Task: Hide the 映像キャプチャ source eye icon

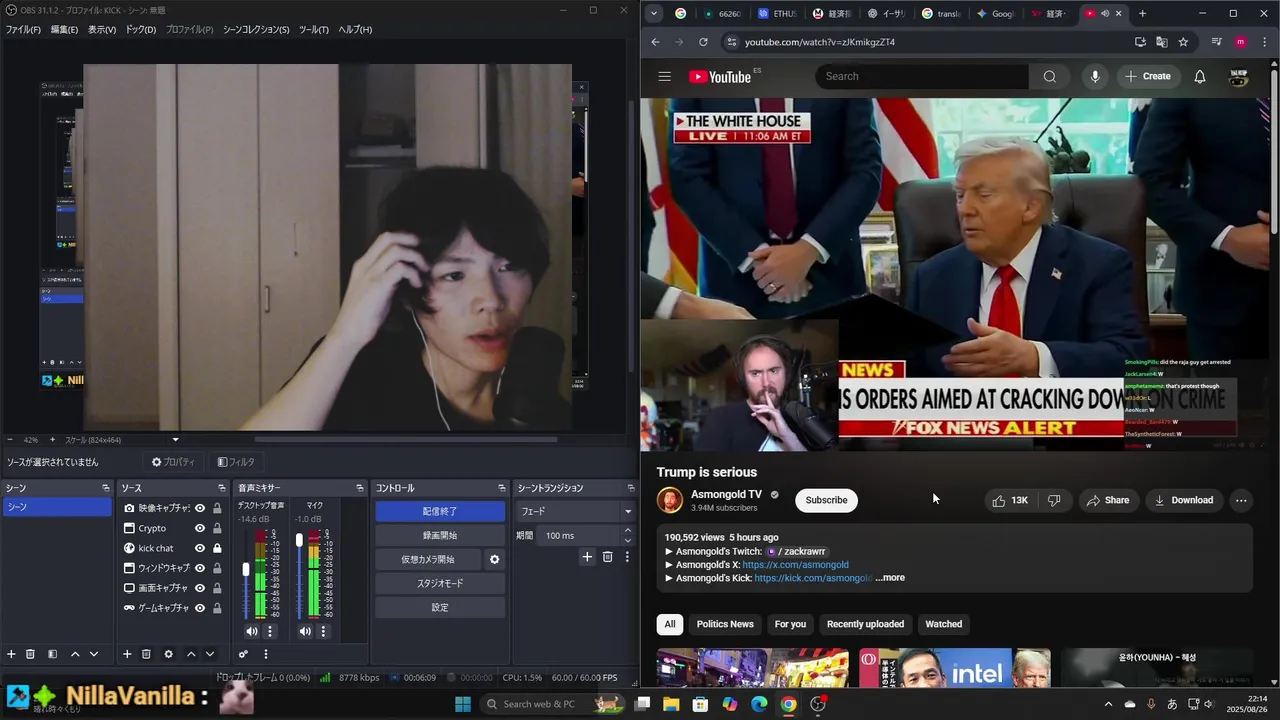Action: point(200,508)
